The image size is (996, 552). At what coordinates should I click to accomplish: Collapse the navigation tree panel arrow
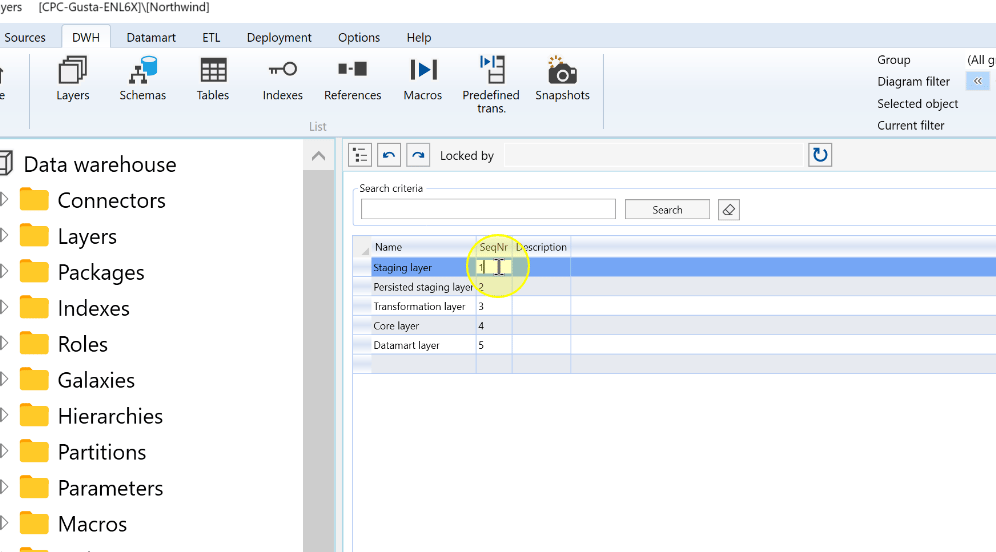pos(319,156)
